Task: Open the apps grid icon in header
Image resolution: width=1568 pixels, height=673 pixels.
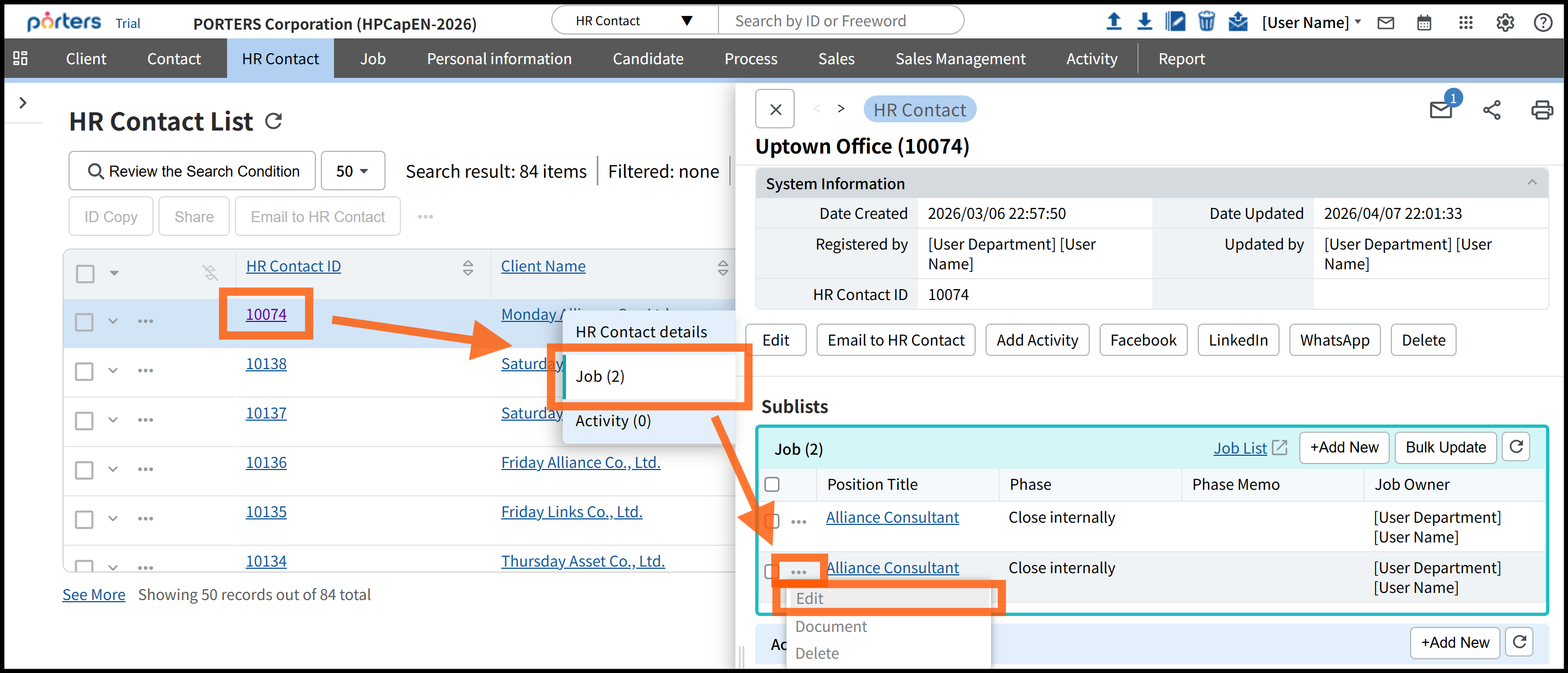Action: pos(1465,23)
